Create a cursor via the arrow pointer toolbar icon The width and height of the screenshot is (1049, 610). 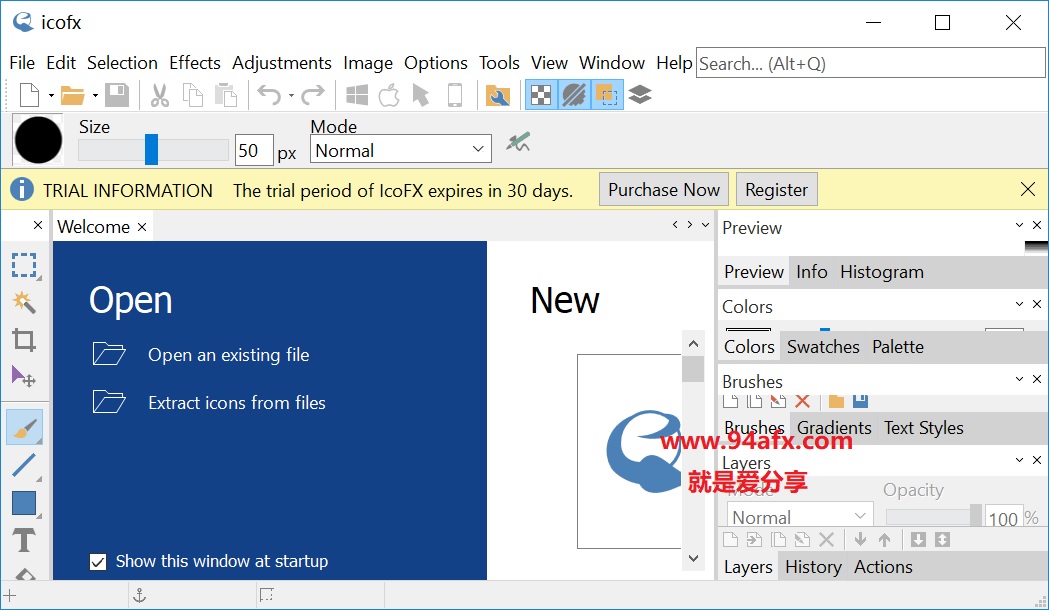click(421, 95)
